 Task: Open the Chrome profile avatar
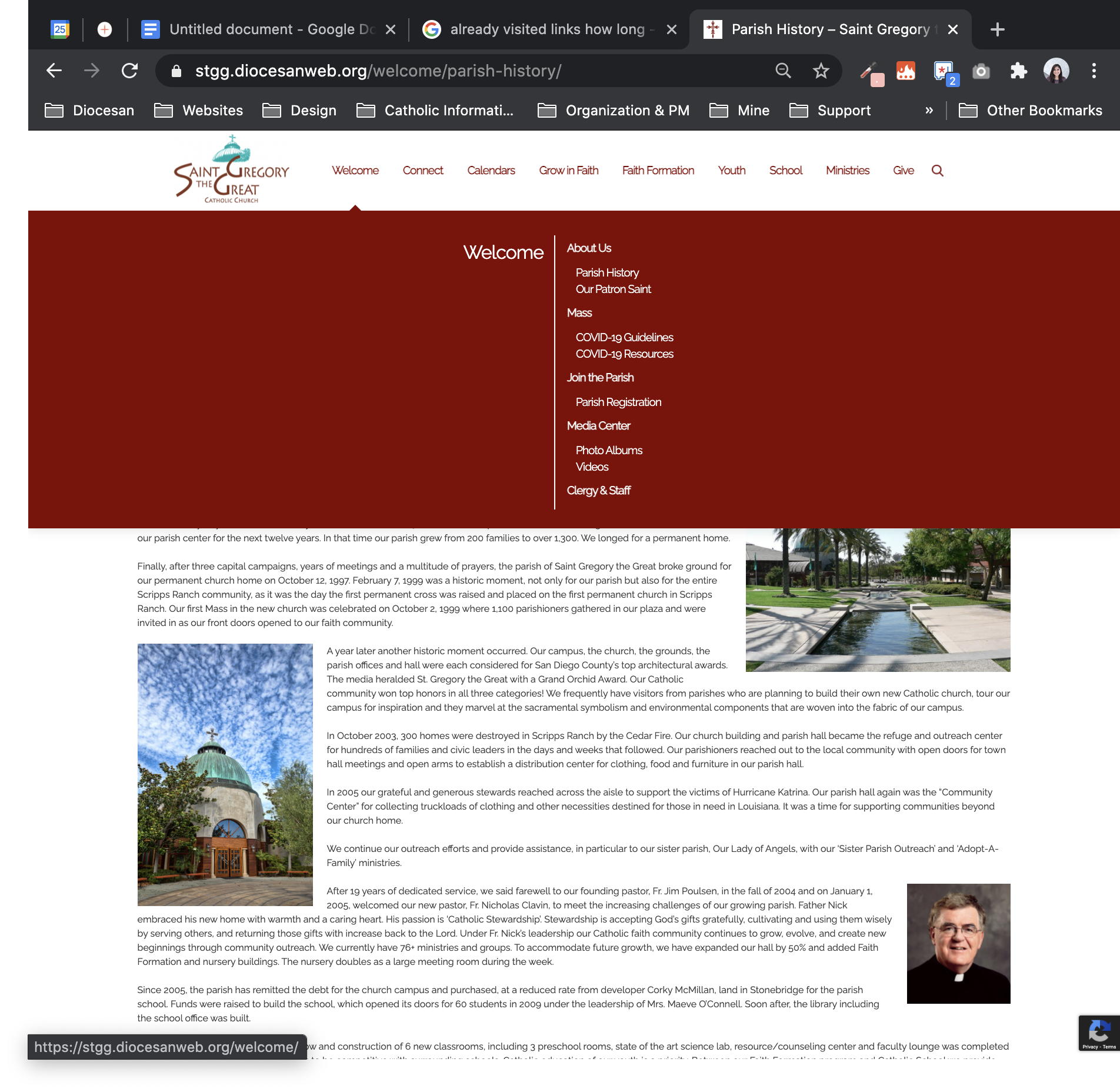click(x=1056, y=71)
